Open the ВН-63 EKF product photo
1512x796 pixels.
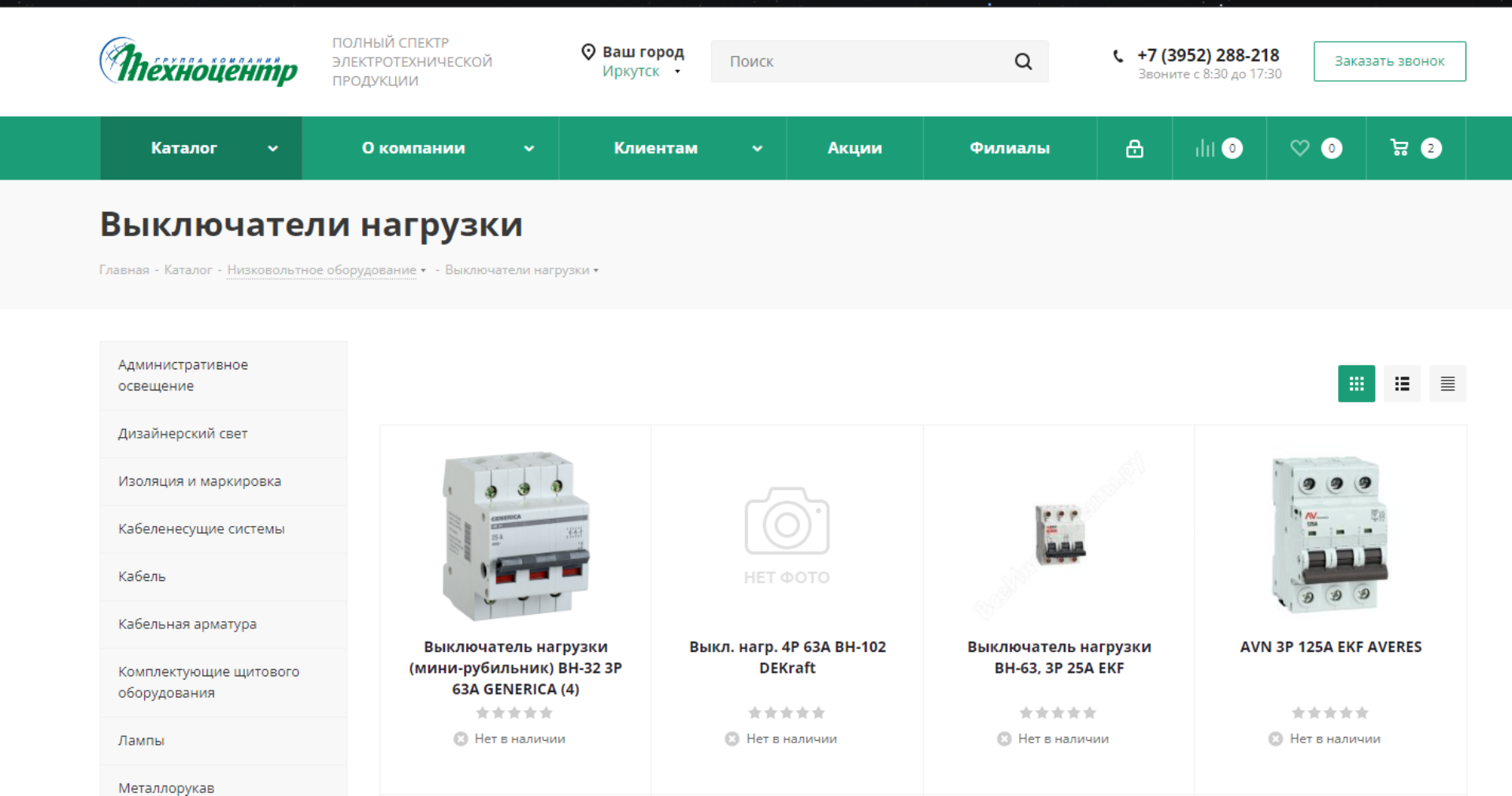point(1059,535)
